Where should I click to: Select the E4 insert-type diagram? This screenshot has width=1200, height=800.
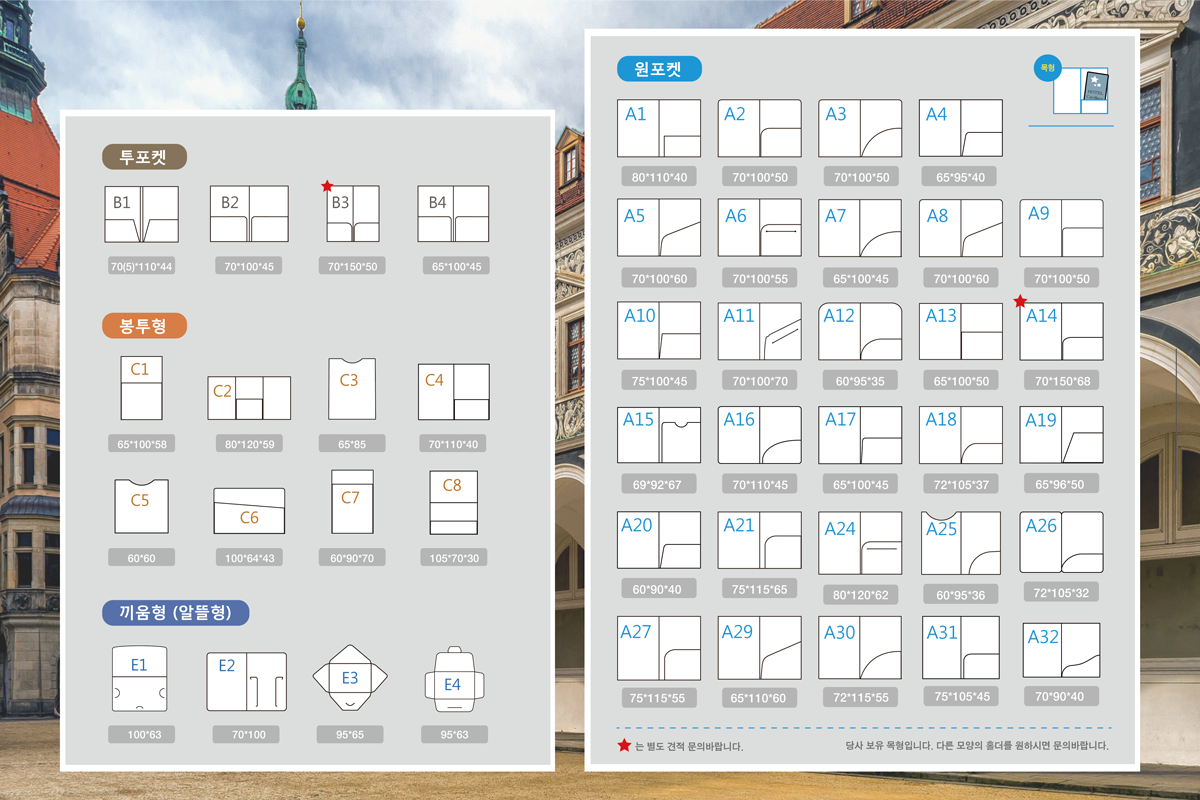[453, 682]
